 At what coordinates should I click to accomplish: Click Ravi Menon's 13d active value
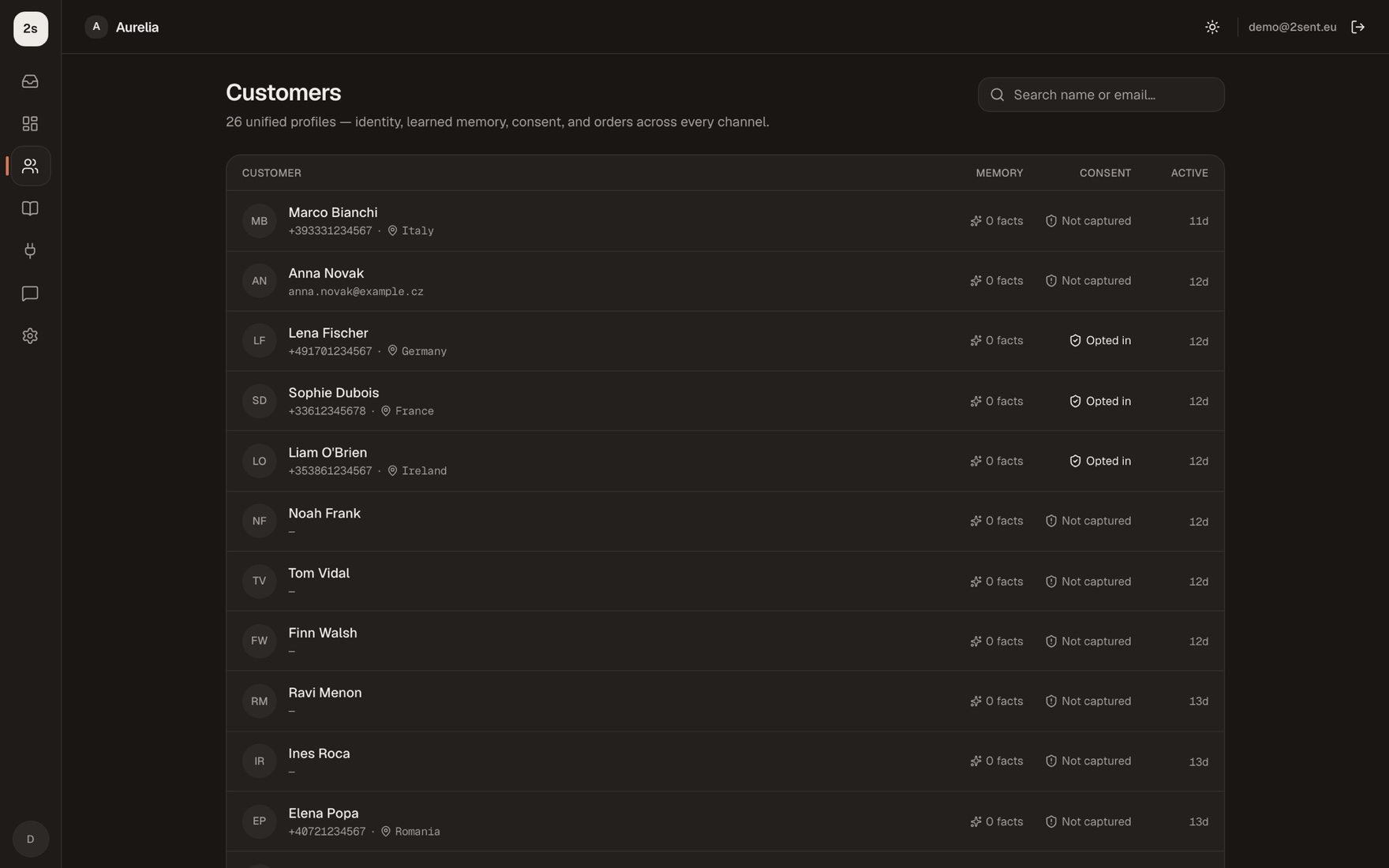(x=1198, y=702)
